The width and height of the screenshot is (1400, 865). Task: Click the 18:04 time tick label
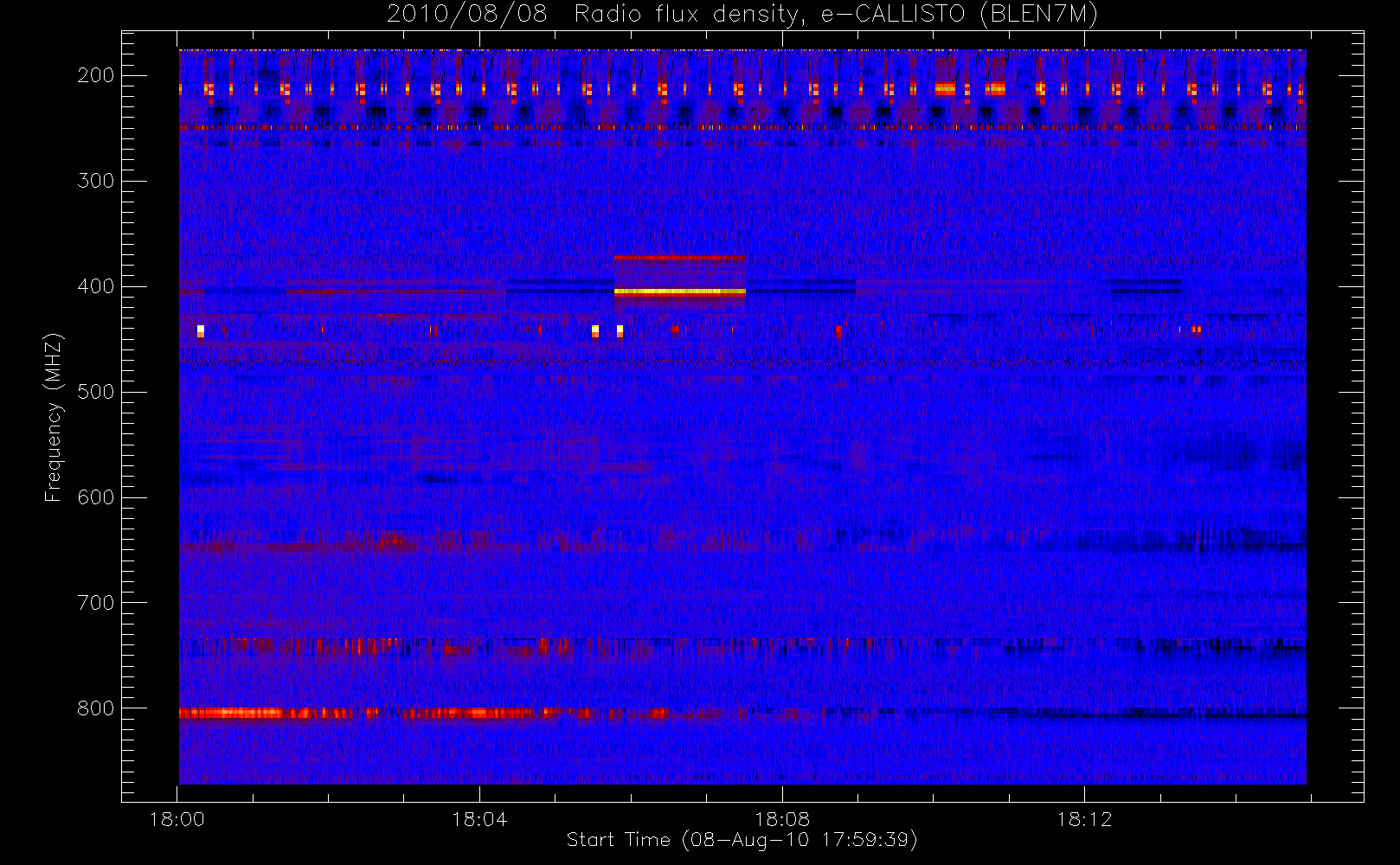pyautogui.click(x=479, y=819)
